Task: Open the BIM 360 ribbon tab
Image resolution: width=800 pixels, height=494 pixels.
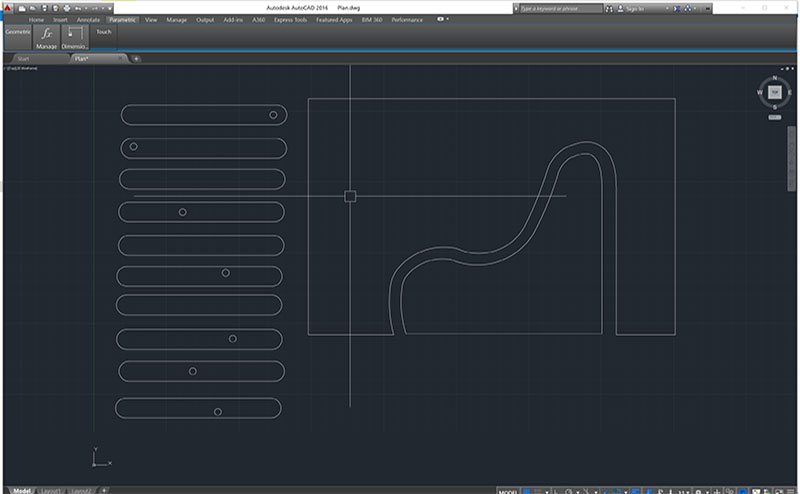Action: pyautogui.click(x=372, y=20)
